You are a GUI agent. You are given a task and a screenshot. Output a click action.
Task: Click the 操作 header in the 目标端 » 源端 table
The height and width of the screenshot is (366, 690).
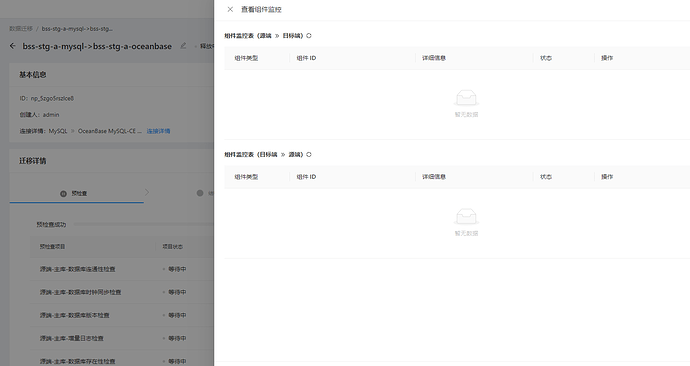[607, 177]
